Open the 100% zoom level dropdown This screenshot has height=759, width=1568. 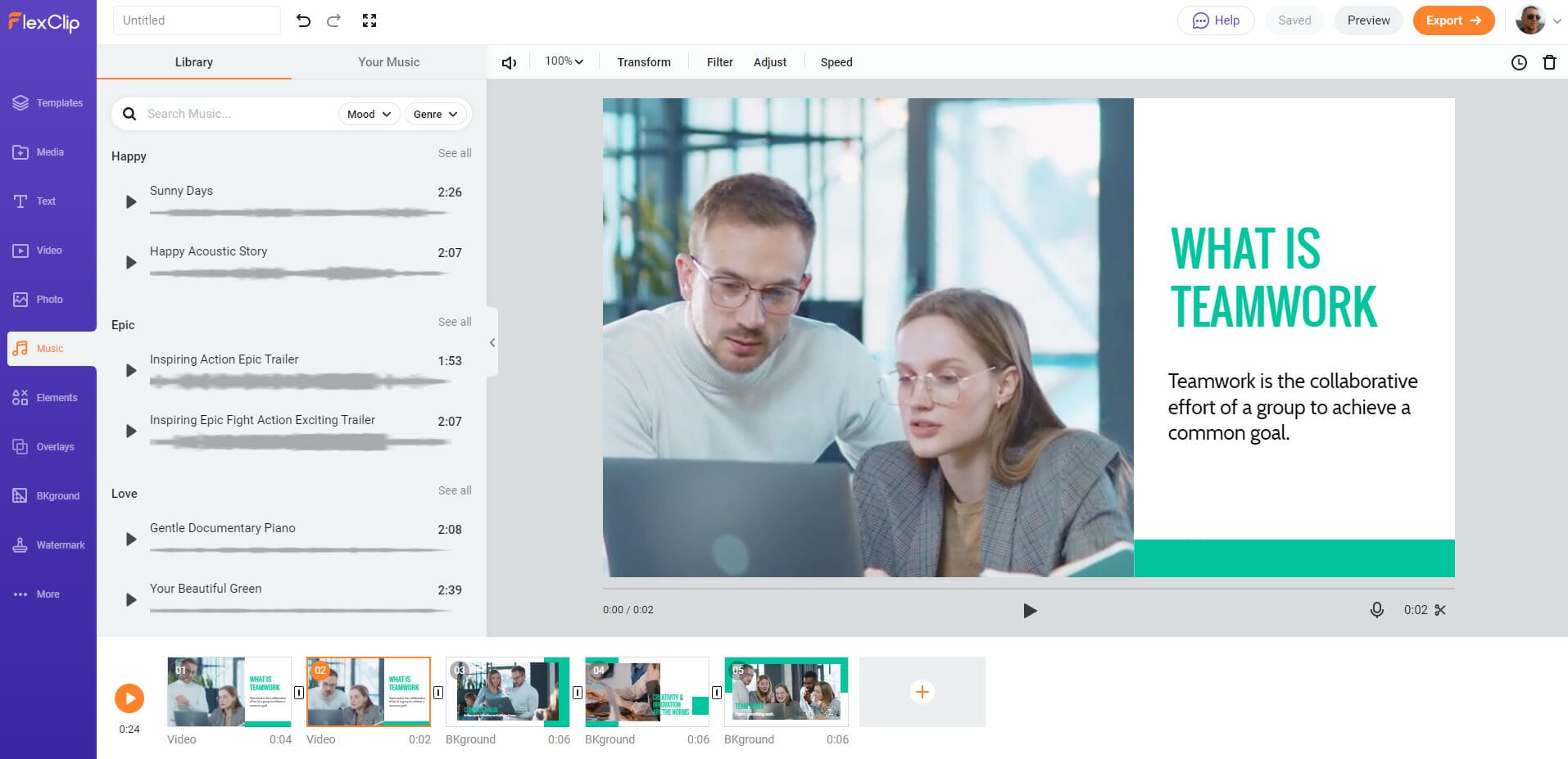[563, 61]
